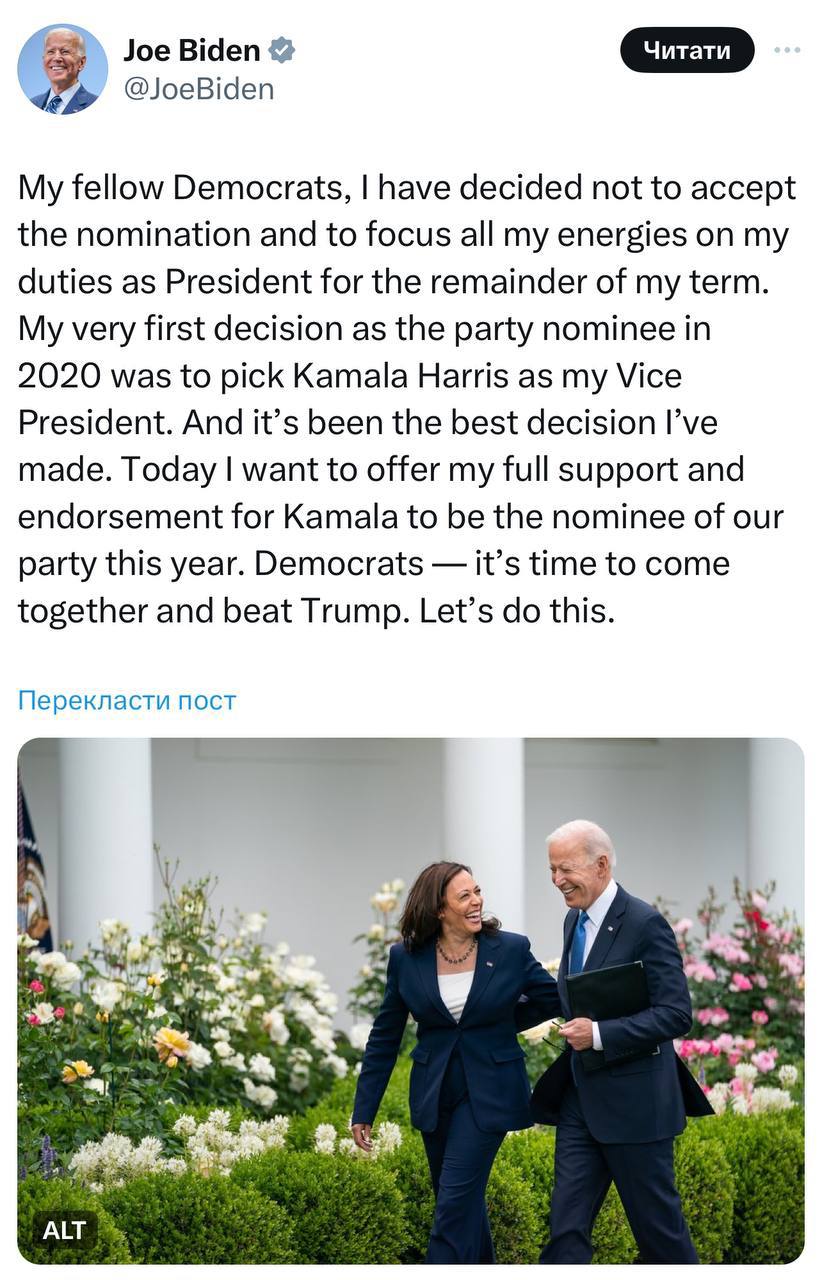This screenshot has width=822, height=1280.
Task: Click the blue verified badge
Action: tap(283, 50)
